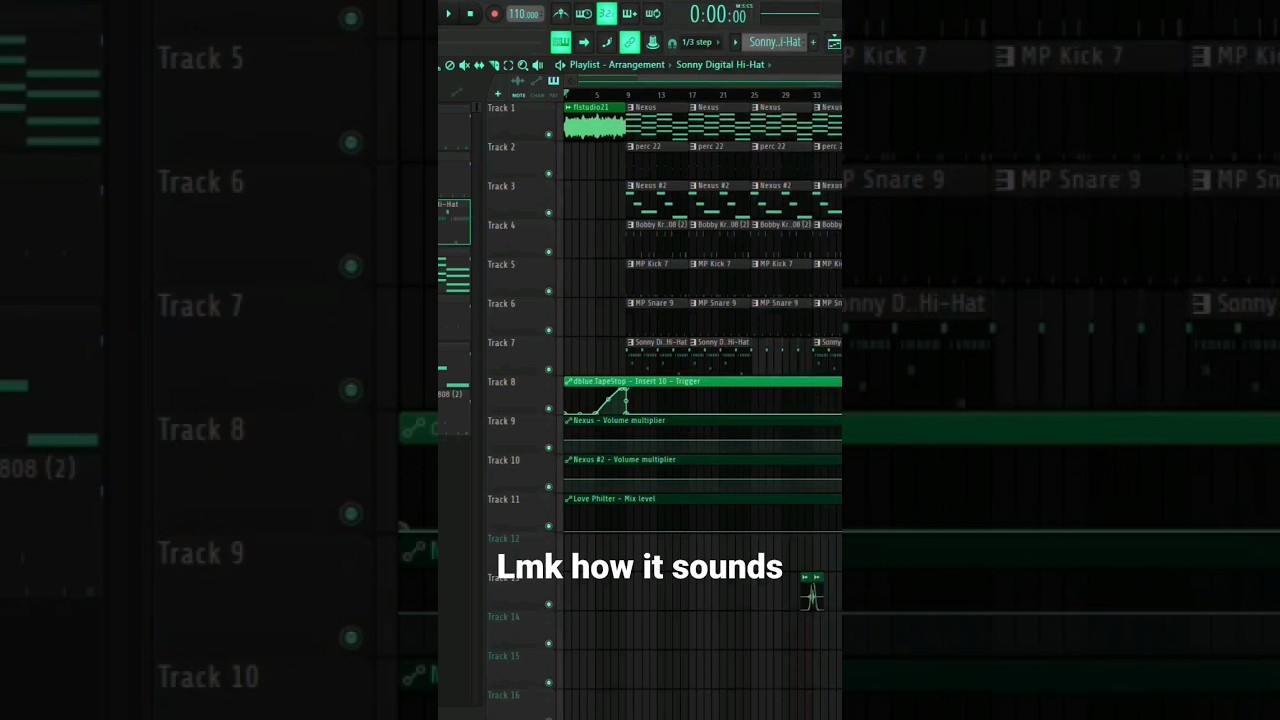Open pattern menu arrow left of Sonny..i-Hat
Image resolution: width=1280 pixels, height=720 pixels.
click(735, 42)
